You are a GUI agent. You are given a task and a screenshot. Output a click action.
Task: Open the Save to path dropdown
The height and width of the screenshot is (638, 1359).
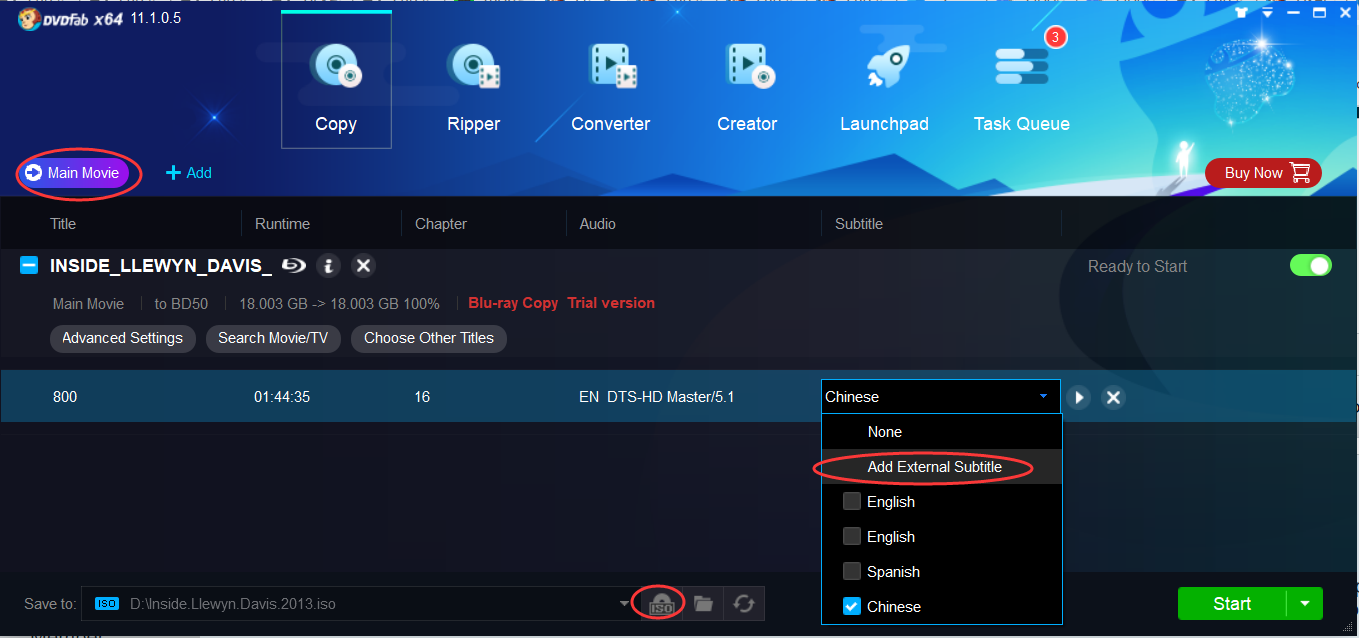pyautogui.click(x=625, y=603)
